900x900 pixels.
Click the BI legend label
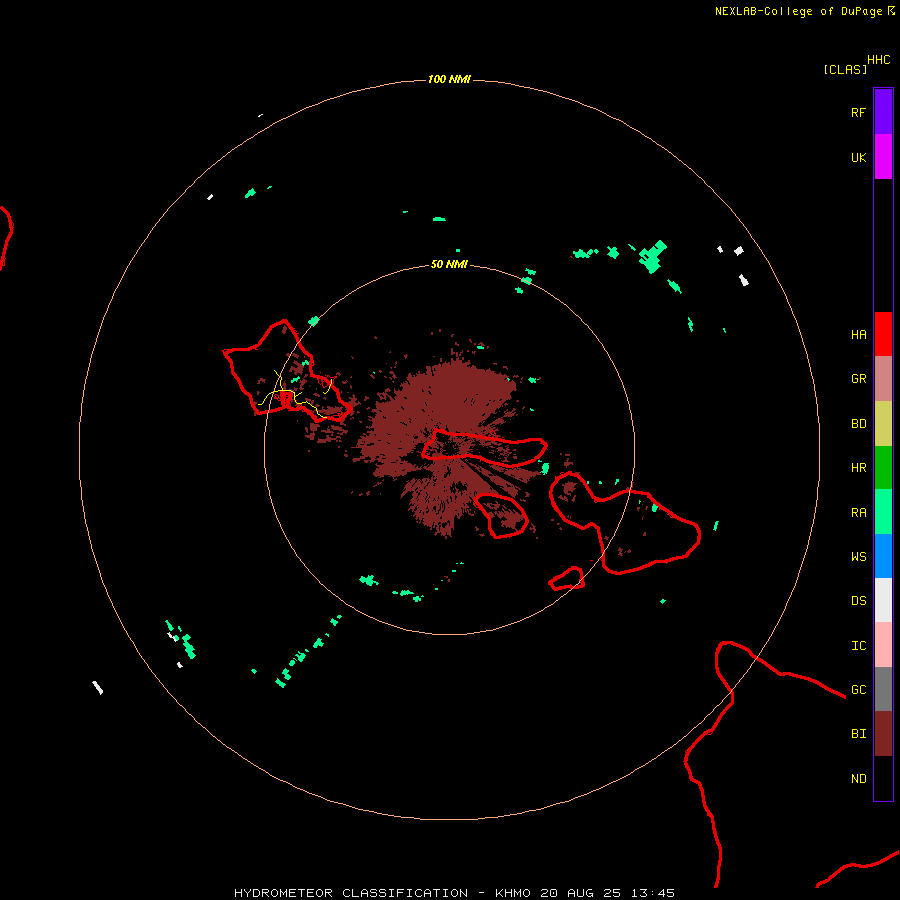(858, 734)
